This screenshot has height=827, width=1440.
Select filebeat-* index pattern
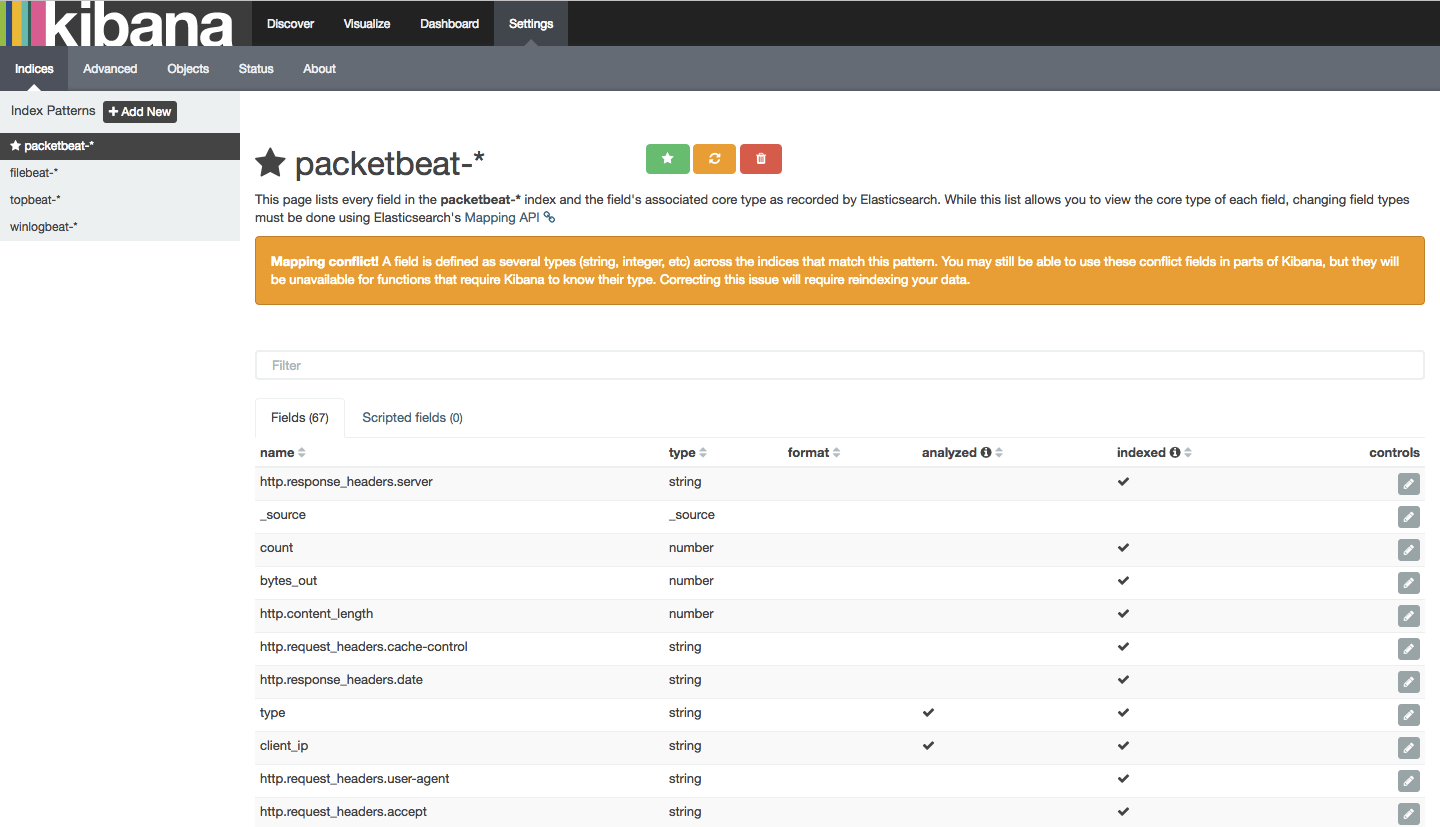(x=120, y=173)
